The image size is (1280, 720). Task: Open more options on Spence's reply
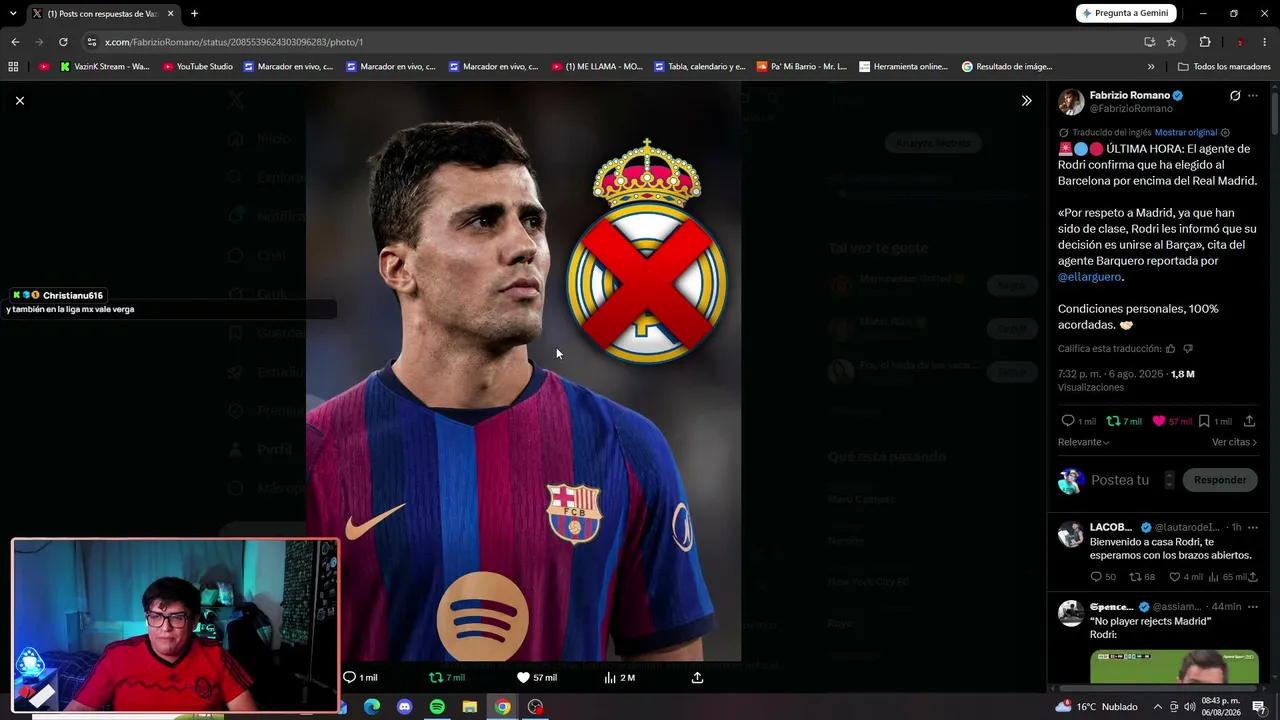pyautogui.click(x=1252, y=607)
